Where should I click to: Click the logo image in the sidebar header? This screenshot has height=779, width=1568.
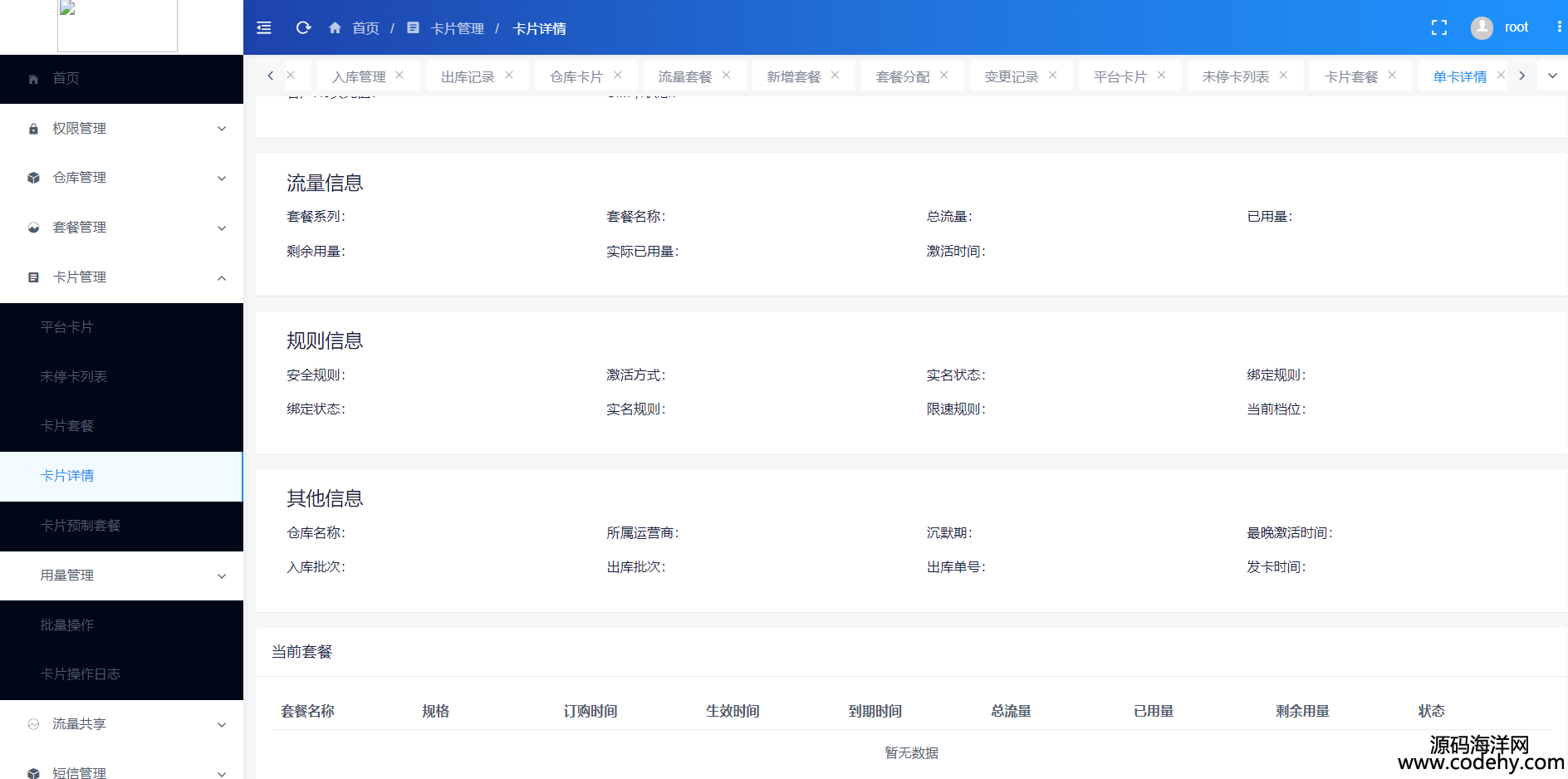117,25
